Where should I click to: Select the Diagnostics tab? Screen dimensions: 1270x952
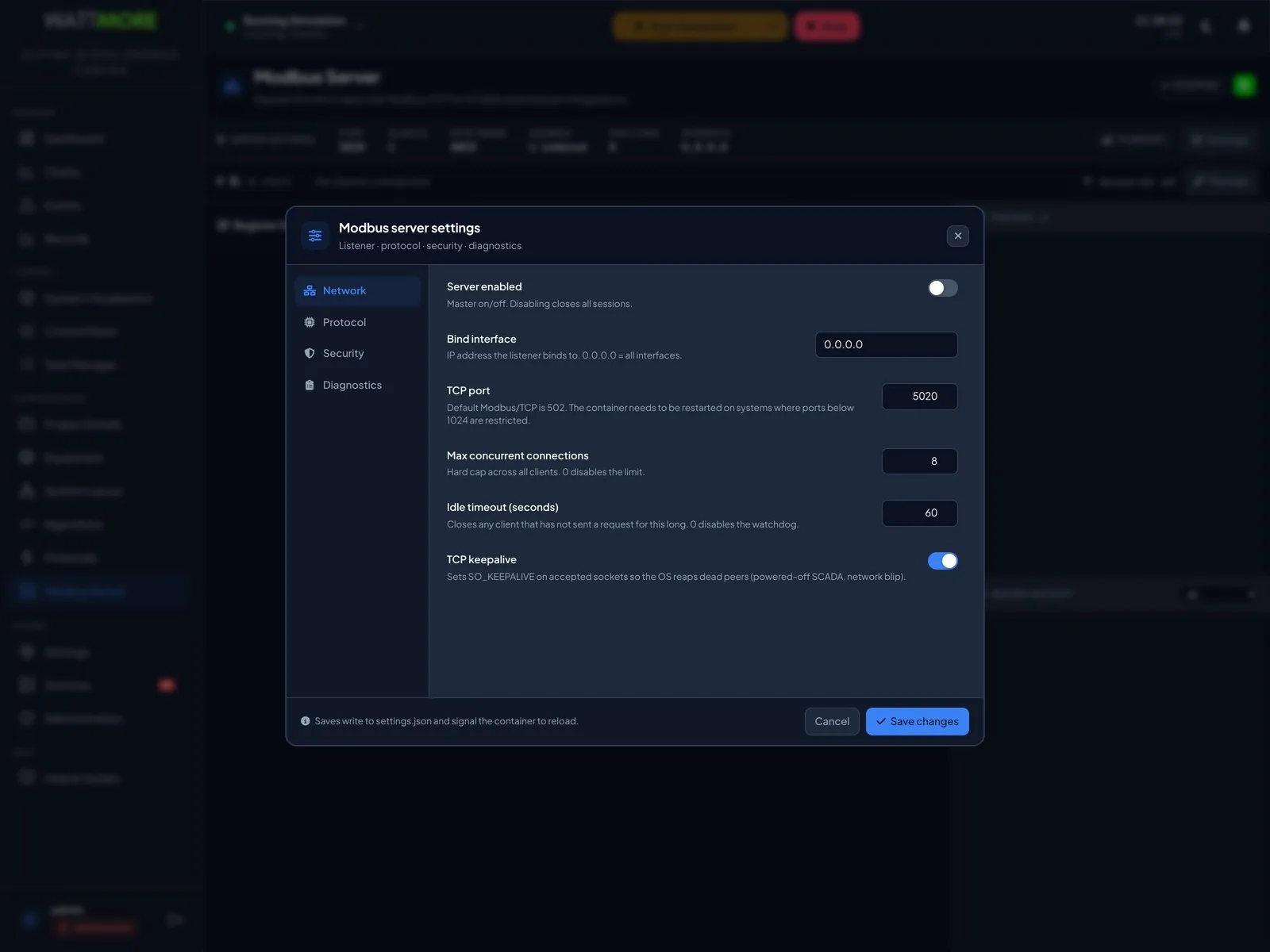point(357,386)
